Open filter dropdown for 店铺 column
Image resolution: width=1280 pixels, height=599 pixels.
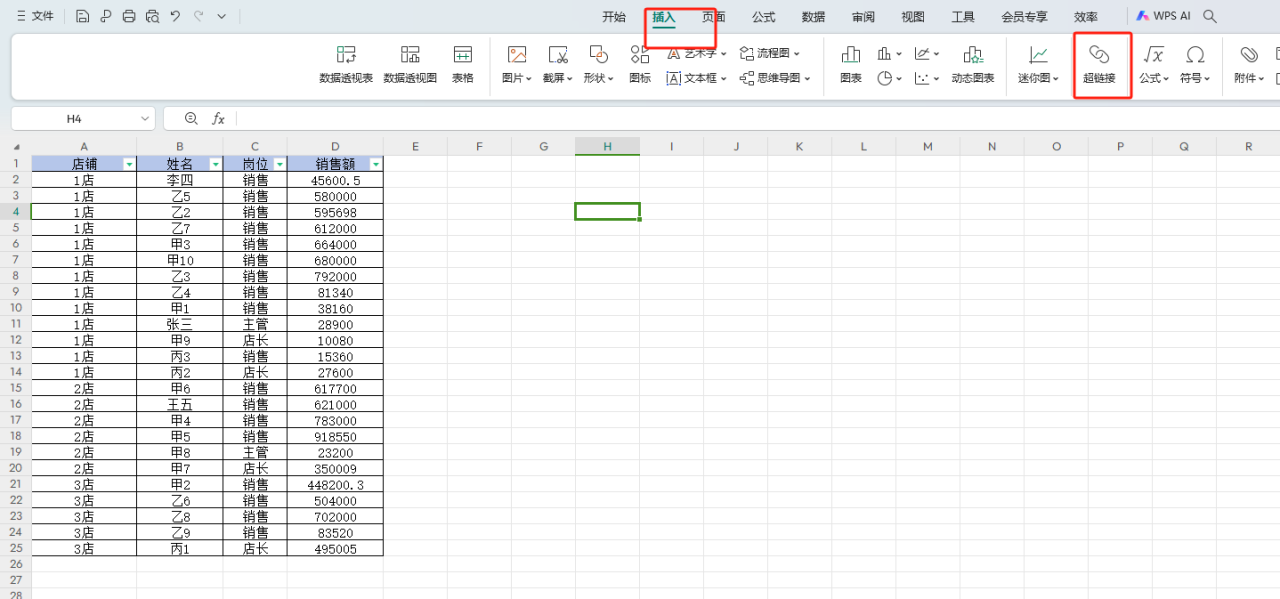click(x=129, y=164)
